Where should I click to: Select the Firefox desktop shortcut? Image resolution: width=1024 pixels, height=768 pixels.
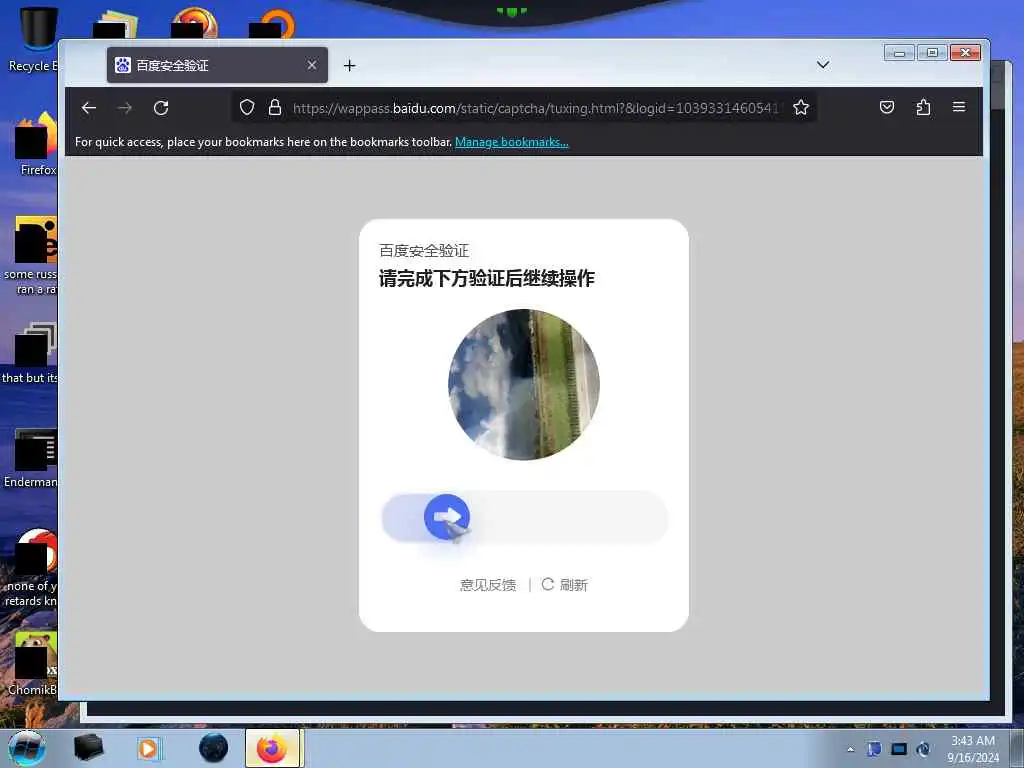[x=37, y=144]
